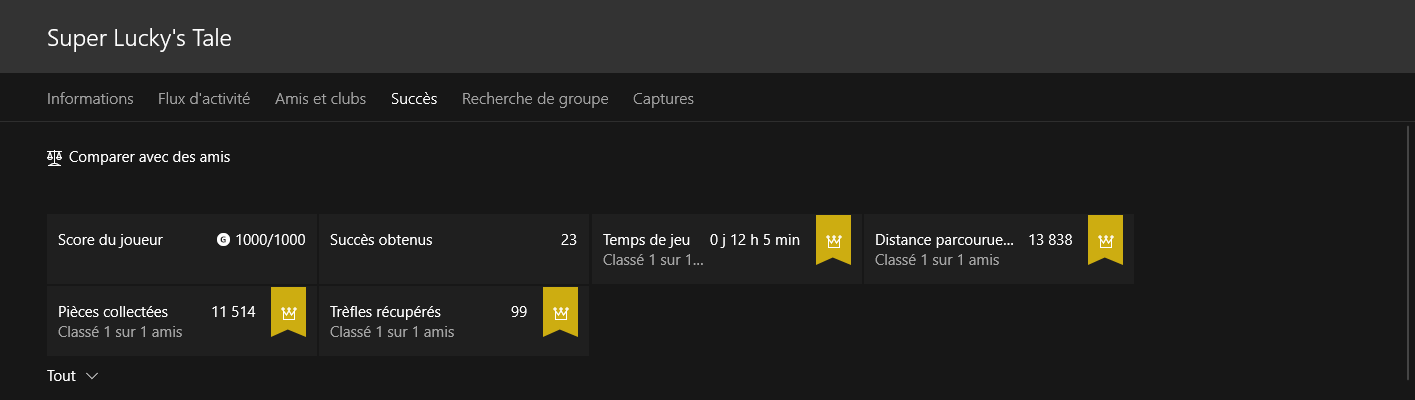1415x400 pixels.
Task: Open the Temps de jeu stat tile
Action: 726,249
